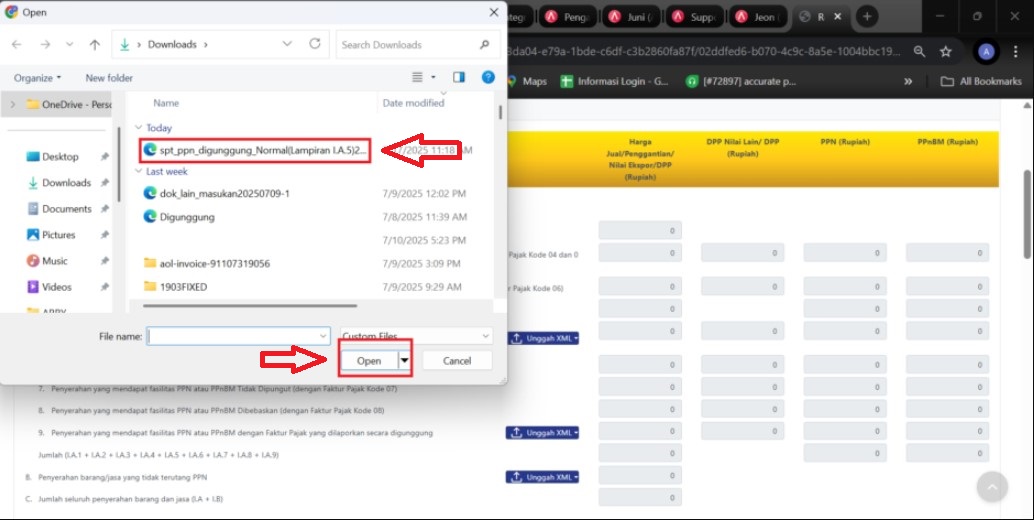1034x520 pixels.
Task: Collapse the Today group
Action: click(x=139, y=128)
